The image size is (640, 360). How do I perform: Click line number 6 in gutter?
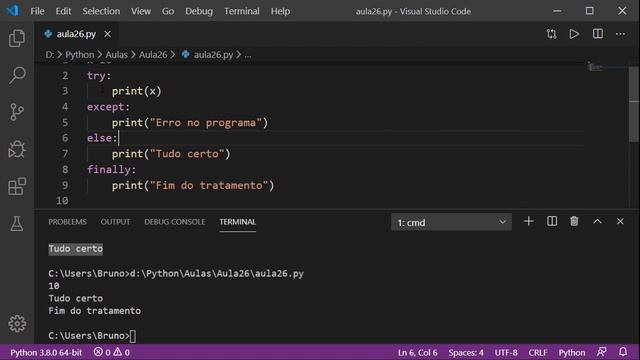[x=65, y=138]
